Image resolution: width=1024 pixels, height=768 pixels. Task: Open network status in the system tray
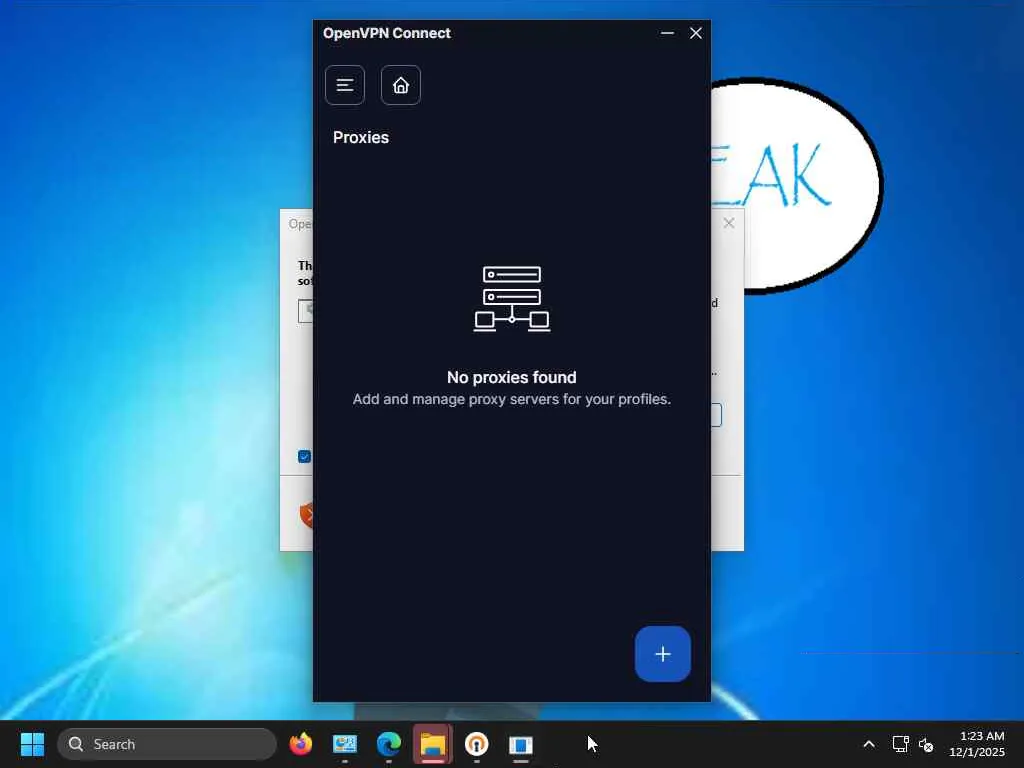click(x=901, y=744)
